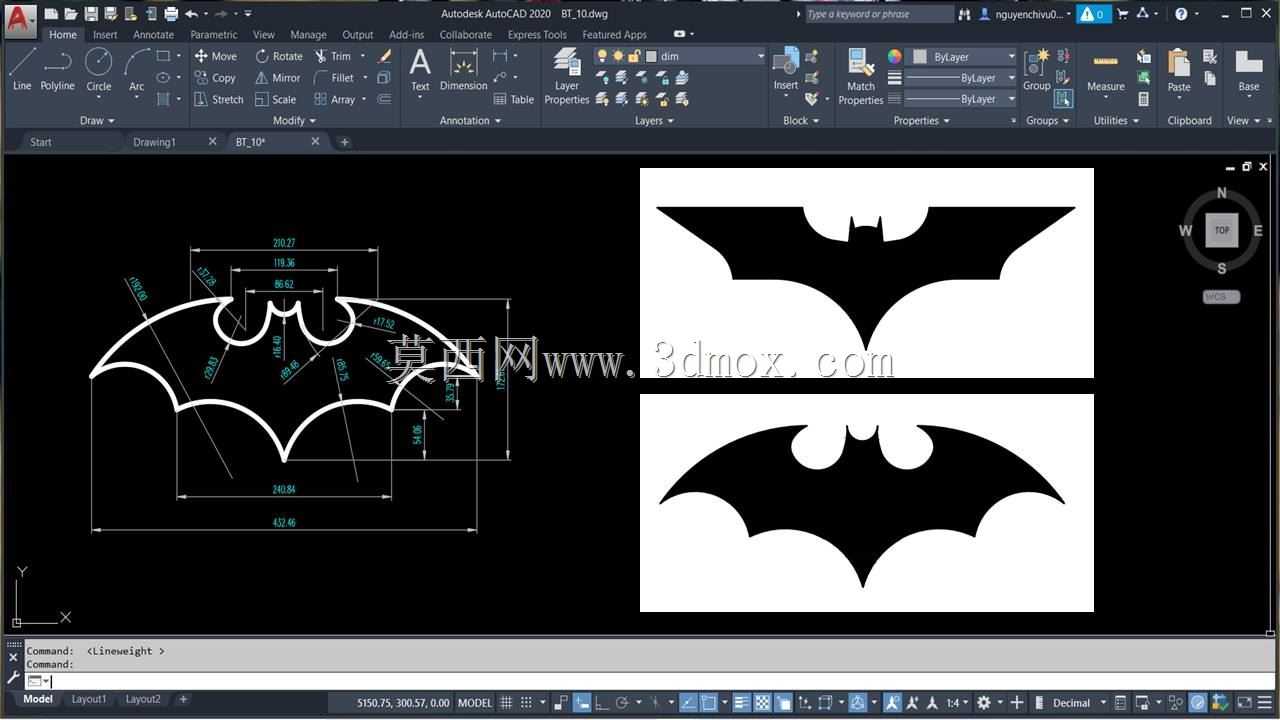This screenshot has width=1280, height=720.
Task: Click the Insert block button
Action: click(786, 70)
